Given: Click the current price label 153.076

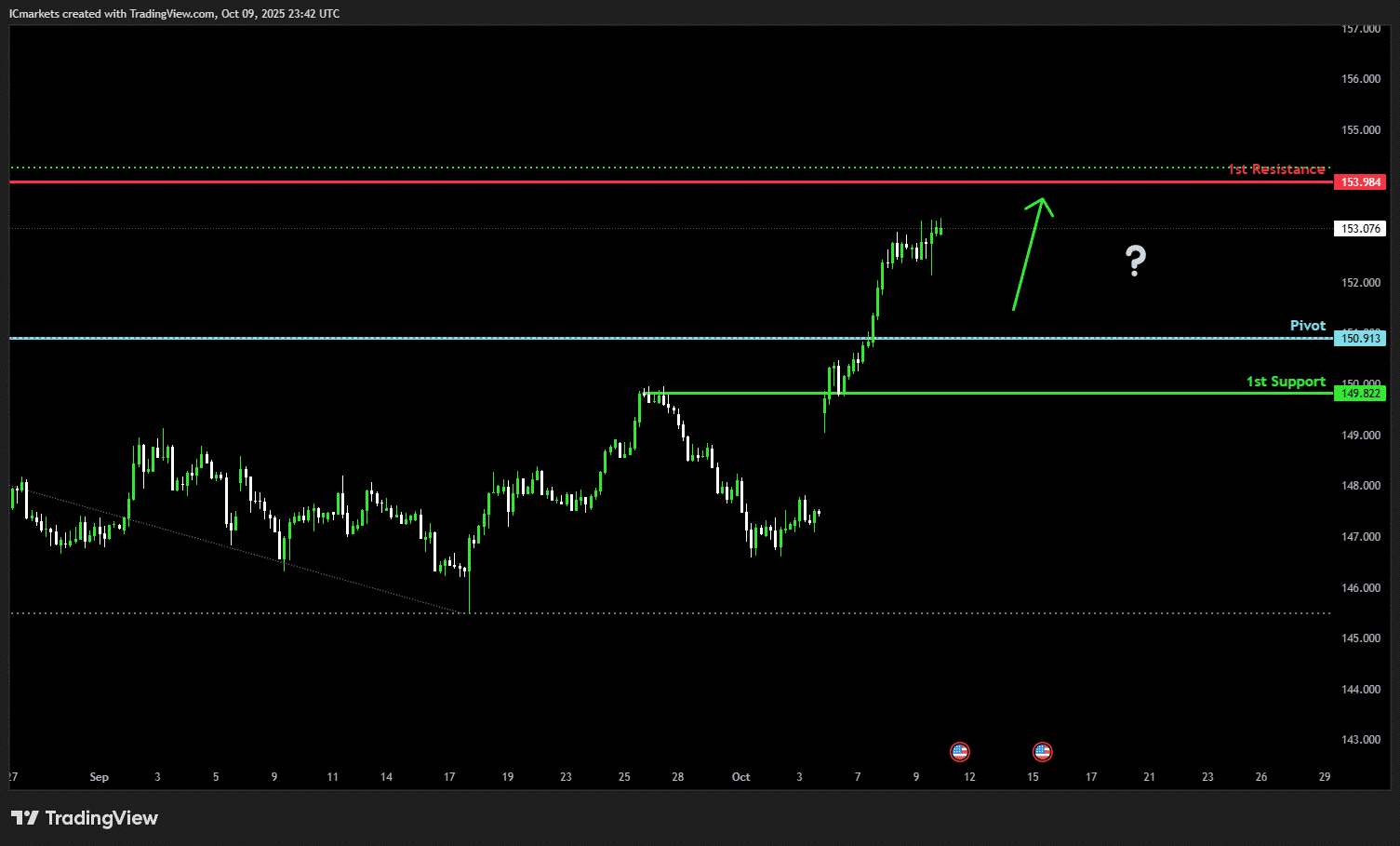Looking at the screenshot, I should tap(1360, 229).
